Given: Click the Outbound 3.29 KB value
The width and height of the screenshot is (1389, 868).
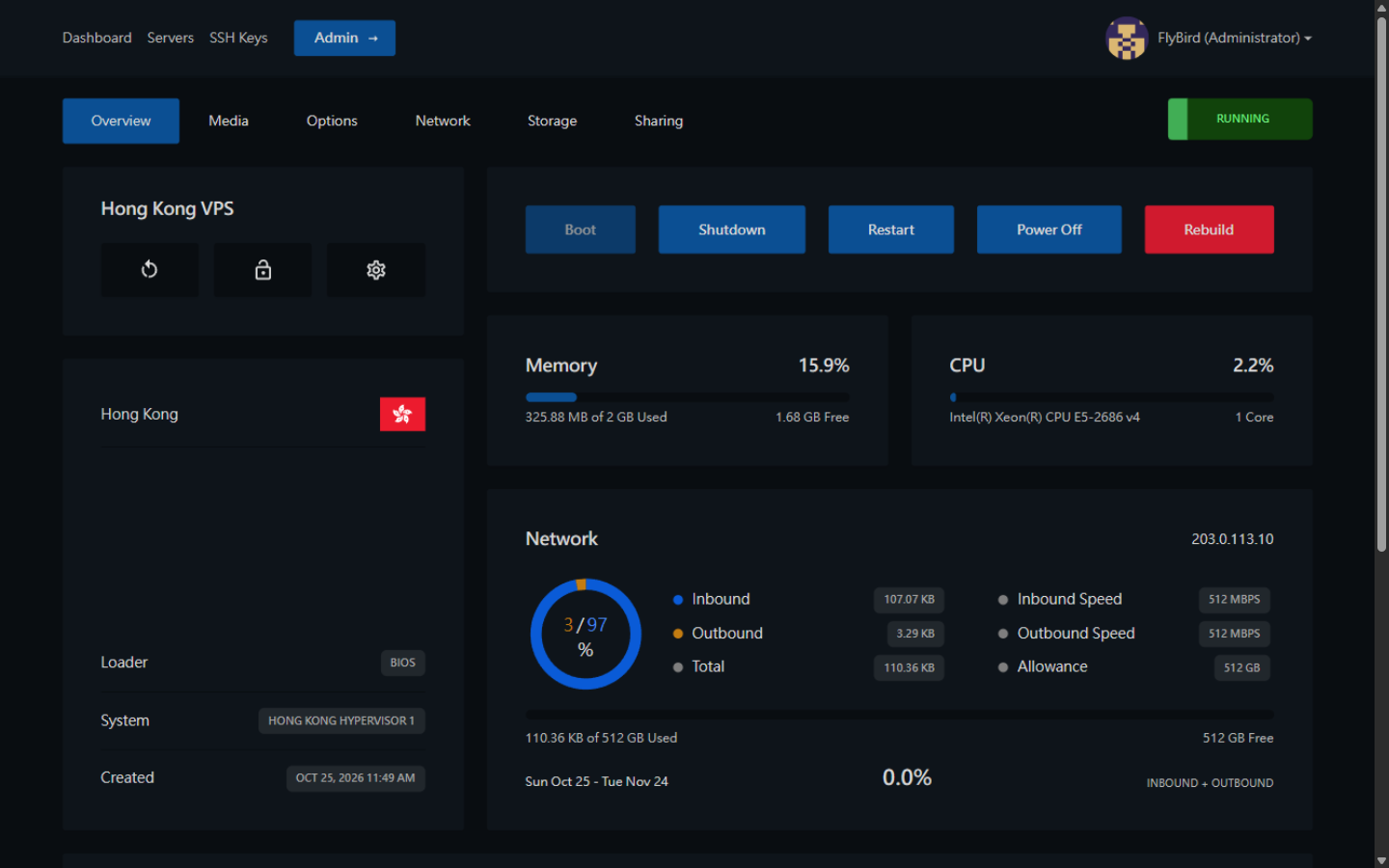Looking at the screenshot, I should pyautogui.click(x=915, y=634).
